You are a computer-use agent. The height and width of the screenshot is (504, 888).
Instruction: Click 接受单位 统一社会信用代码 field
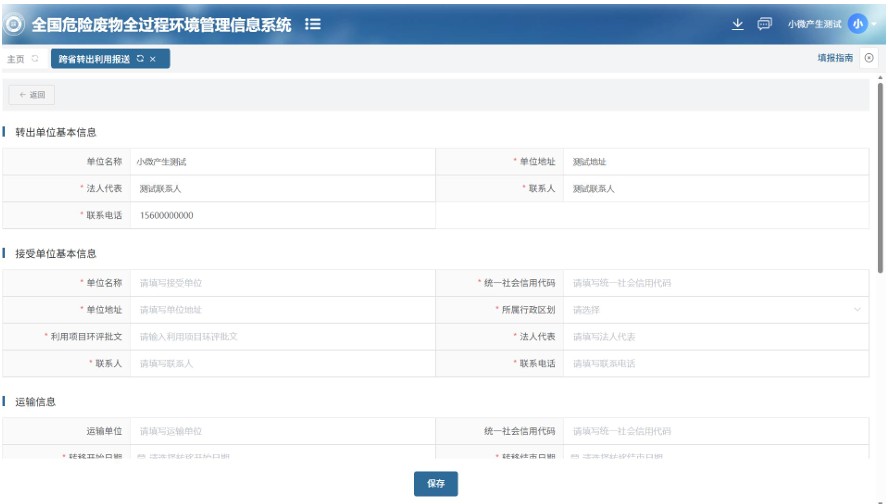716,283
